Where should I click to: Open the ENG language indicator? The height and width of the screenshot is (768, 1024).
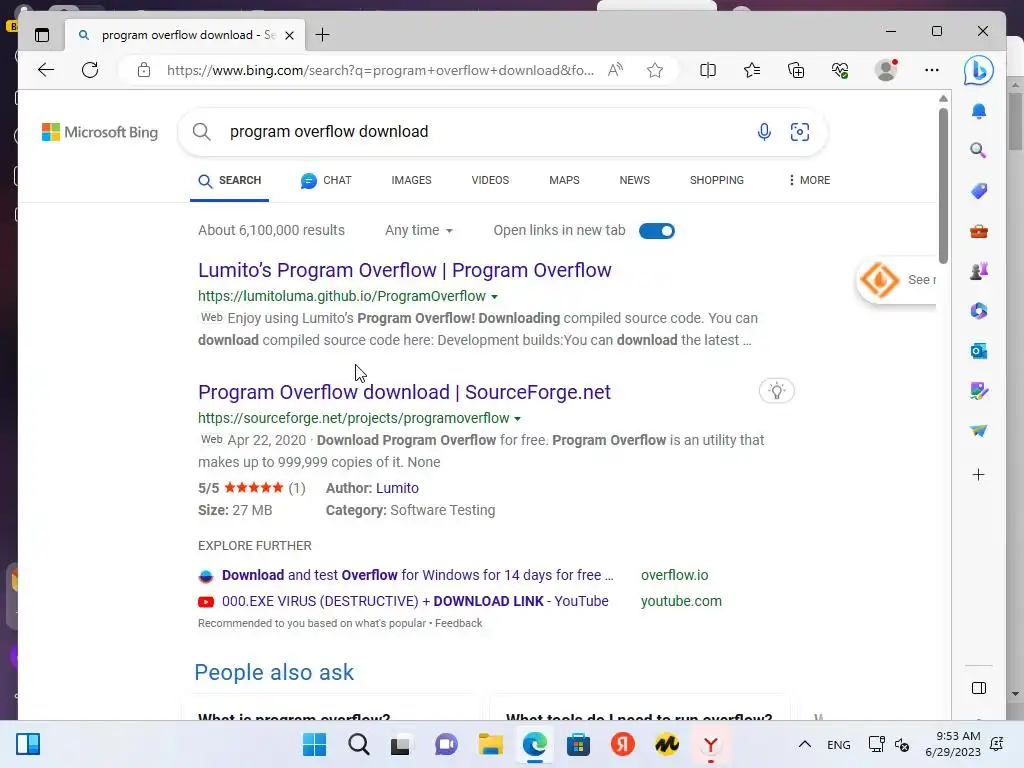click(839, 745)
